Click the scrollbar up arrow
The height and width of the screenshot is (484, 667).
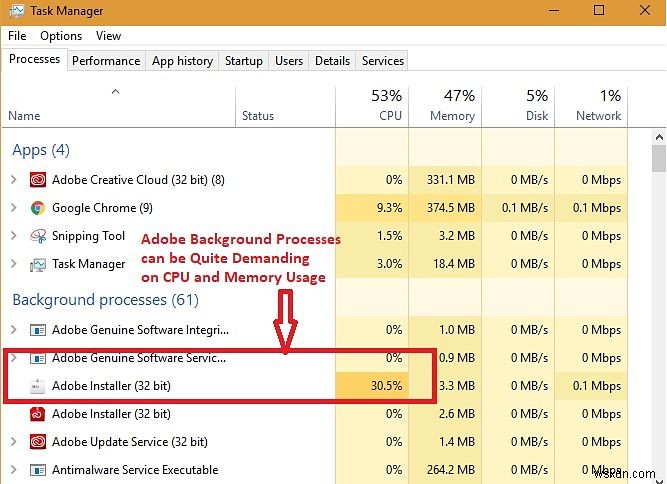pyautogui.click(x=659, y=137)
